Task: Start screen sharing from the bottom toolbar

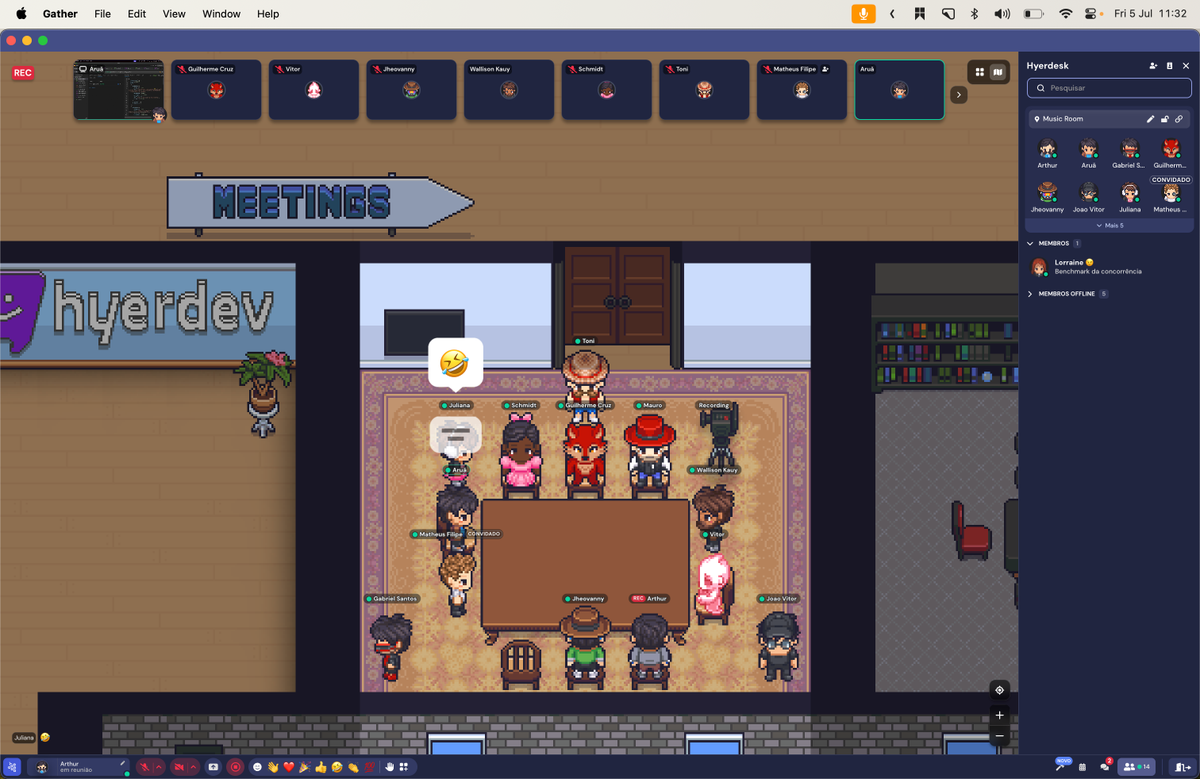Action: click(213, 767)
